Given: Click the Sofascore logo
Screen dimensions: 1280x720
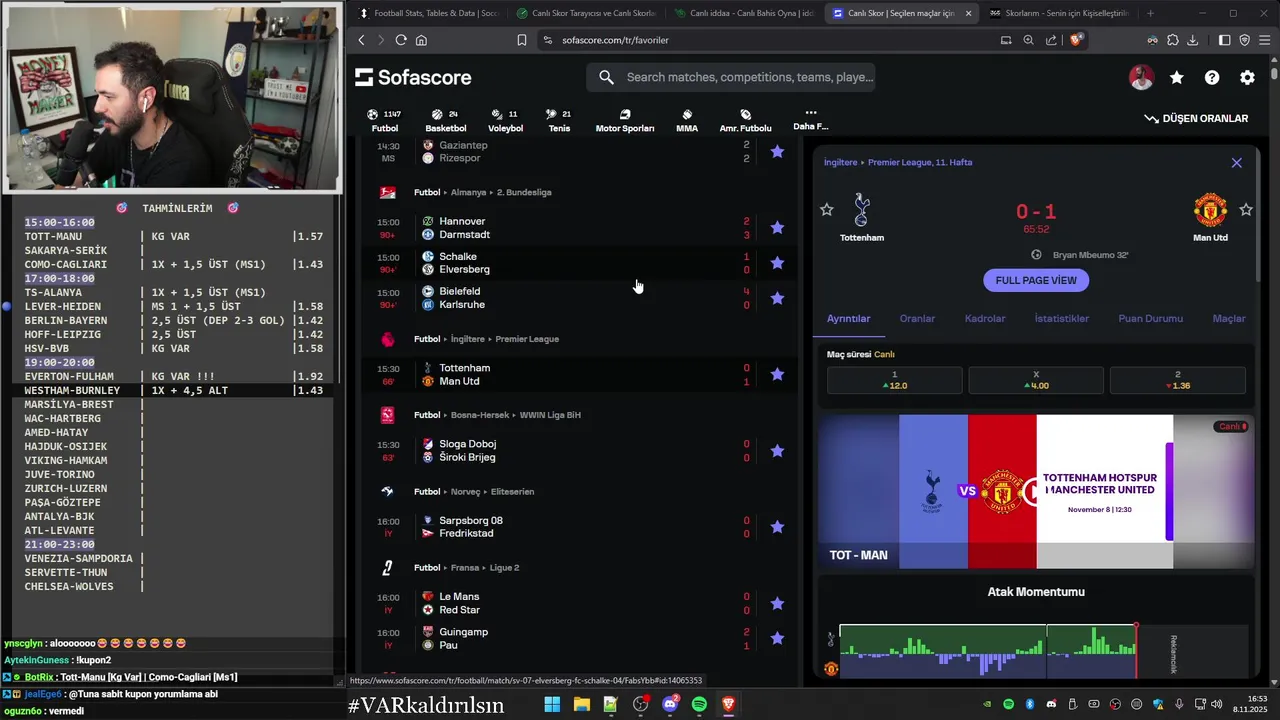Looking at the screenshot, I should coord(413,77).
